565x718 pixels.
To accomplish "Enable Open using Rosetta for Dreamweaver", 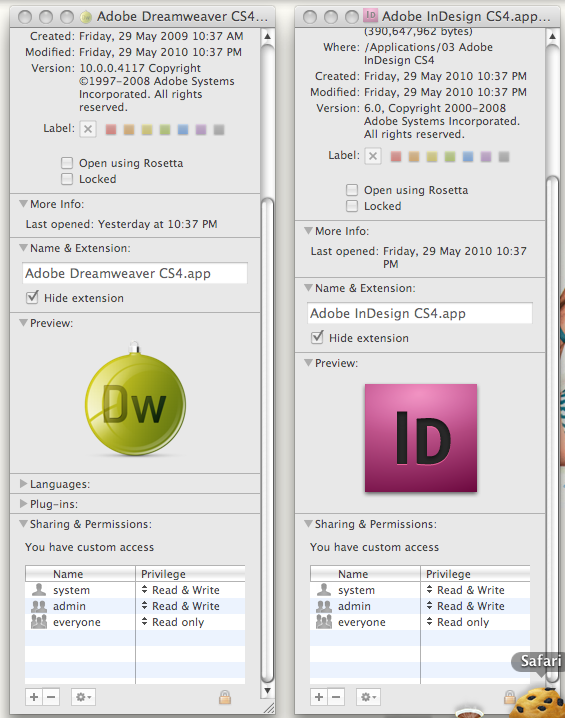I will tap(67, 163).
